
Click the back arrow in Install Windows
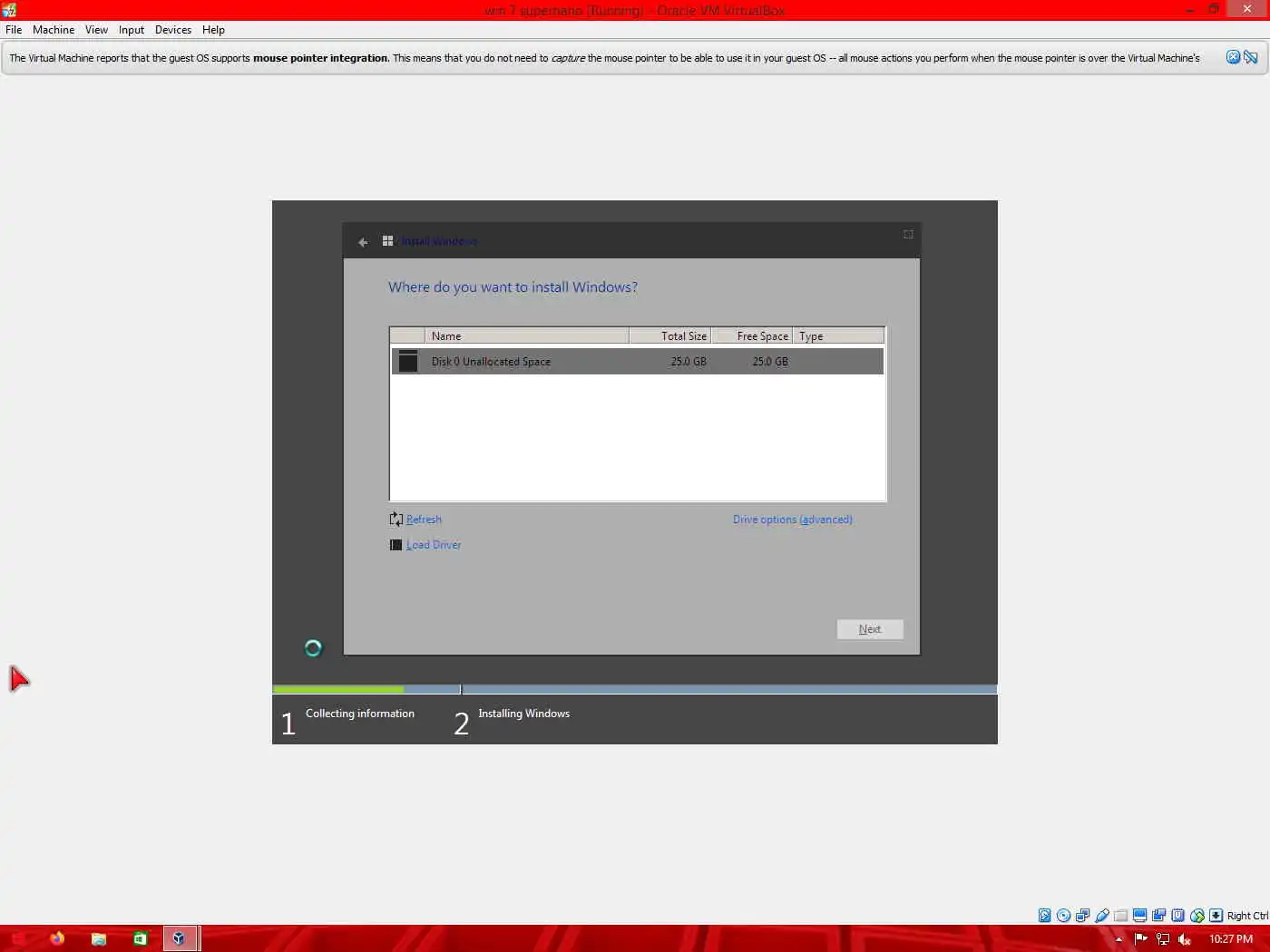pyautogui.click(x=363, y=242)
